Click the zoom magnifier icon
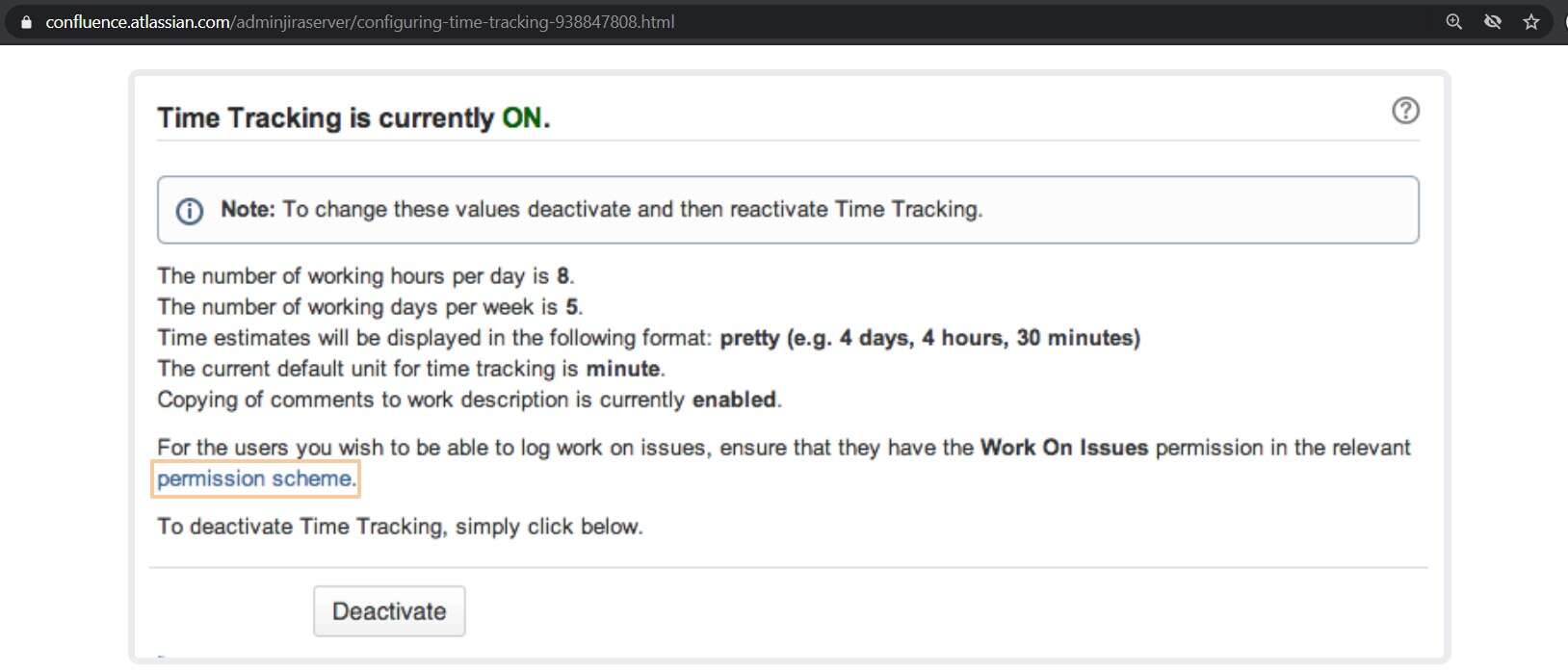 click(x=1454, y=22)
